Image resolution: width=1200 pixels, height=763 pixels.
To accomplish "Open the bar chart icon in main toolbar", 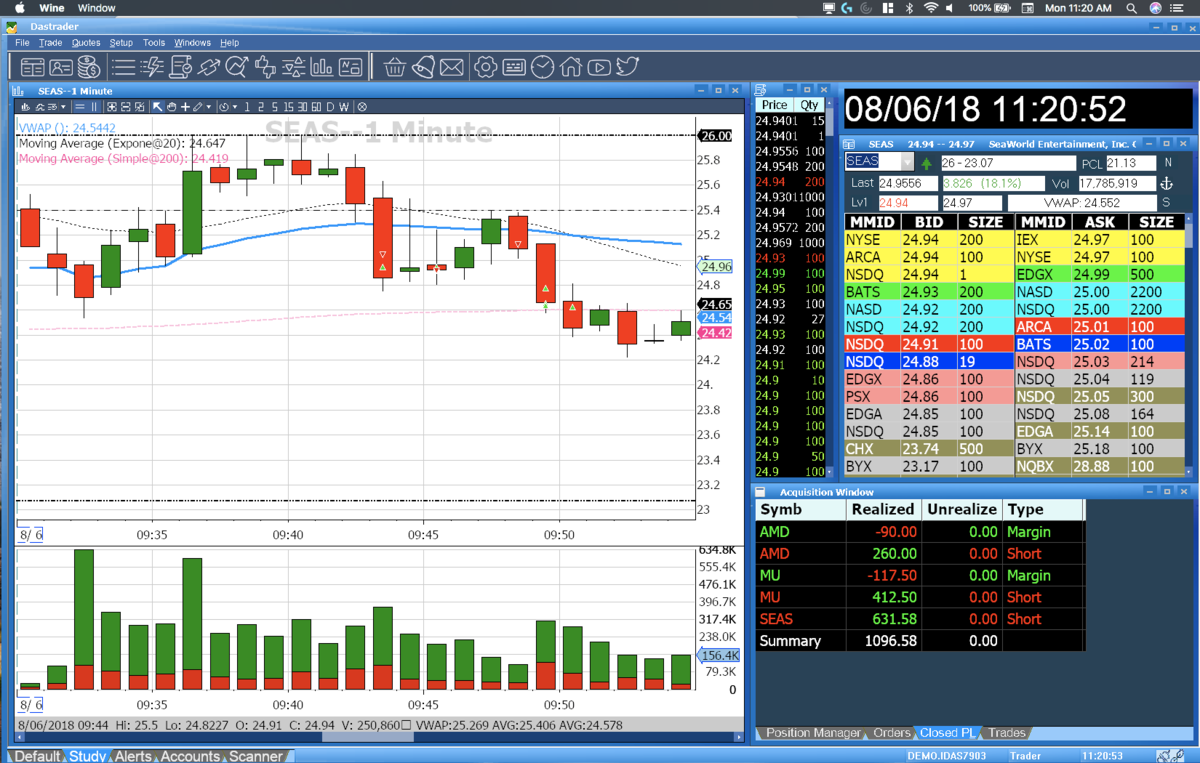I will pyautogui.click(x=321, y=67).
